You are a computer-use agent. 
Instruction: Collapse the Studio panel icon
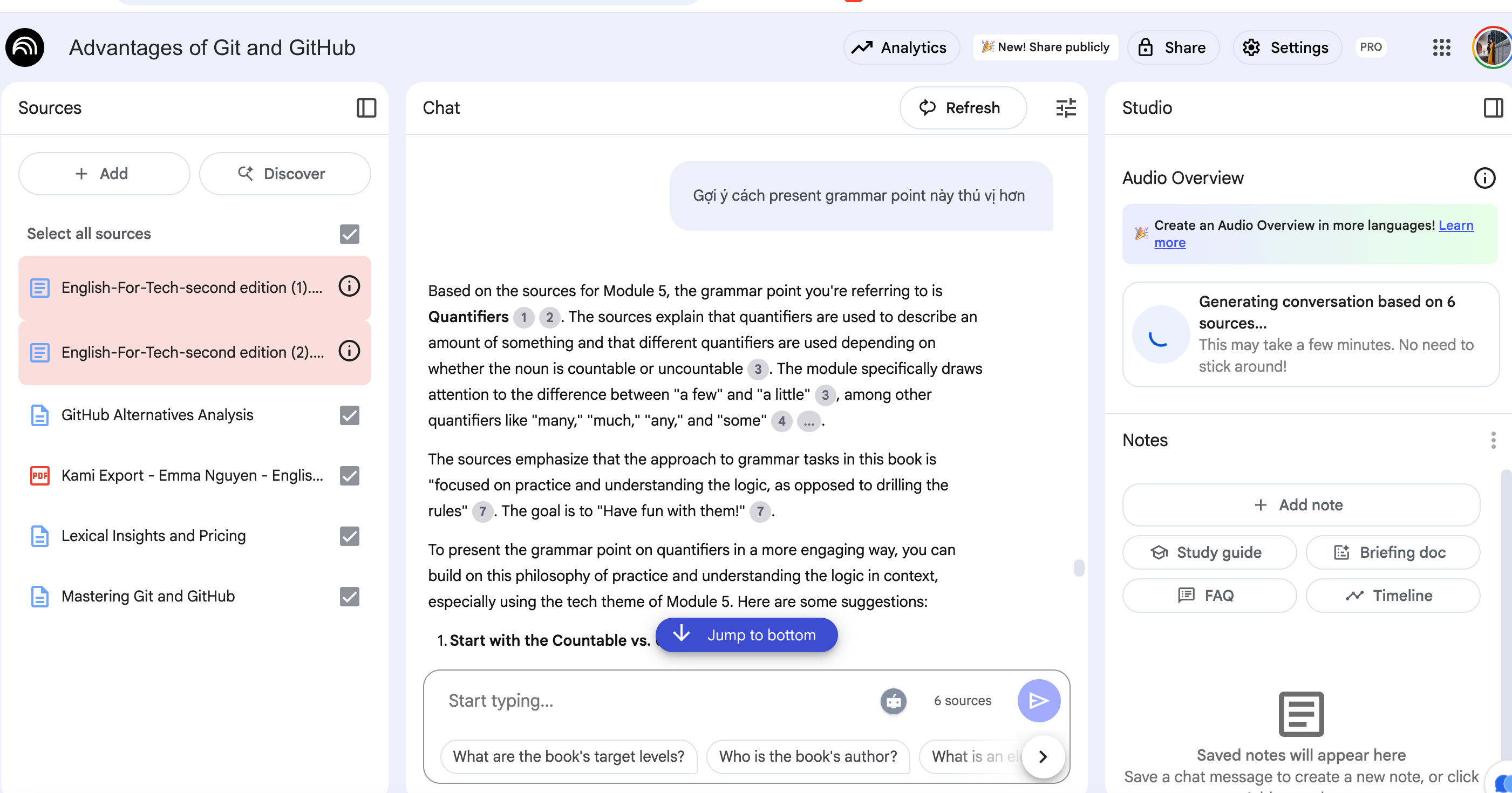pos(1493,108)
